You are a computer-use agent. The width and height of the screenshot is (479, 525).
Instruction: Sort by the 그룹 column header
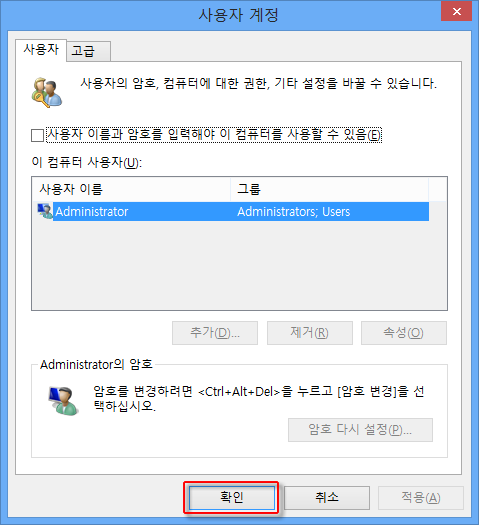329,189
